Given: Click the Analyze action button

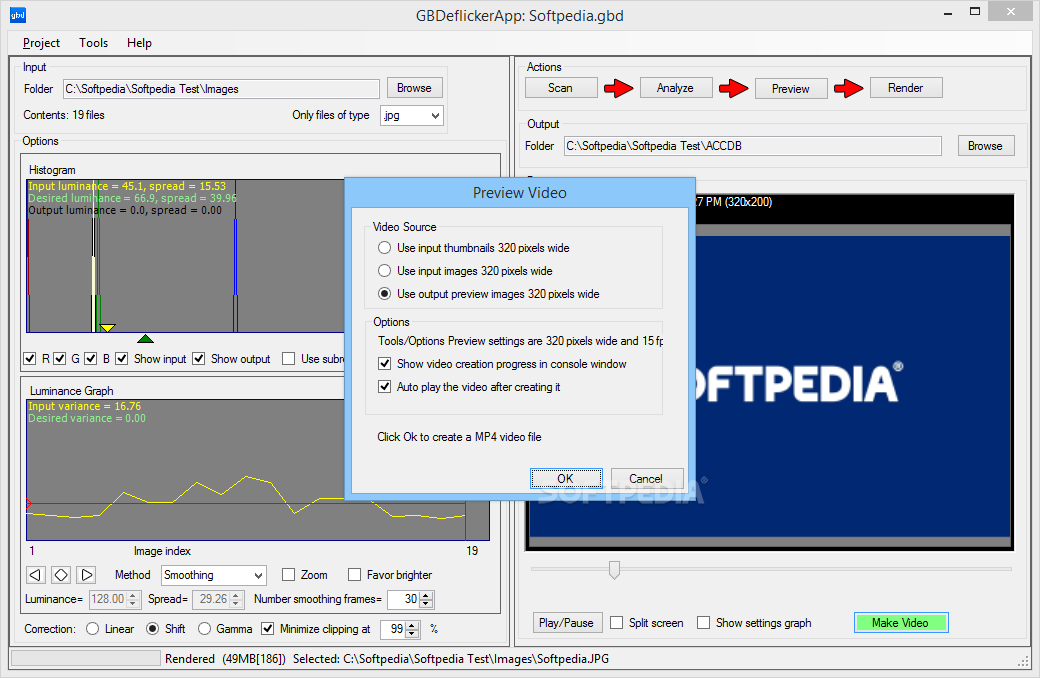Looking at the screenshot, I should point(676,88).
